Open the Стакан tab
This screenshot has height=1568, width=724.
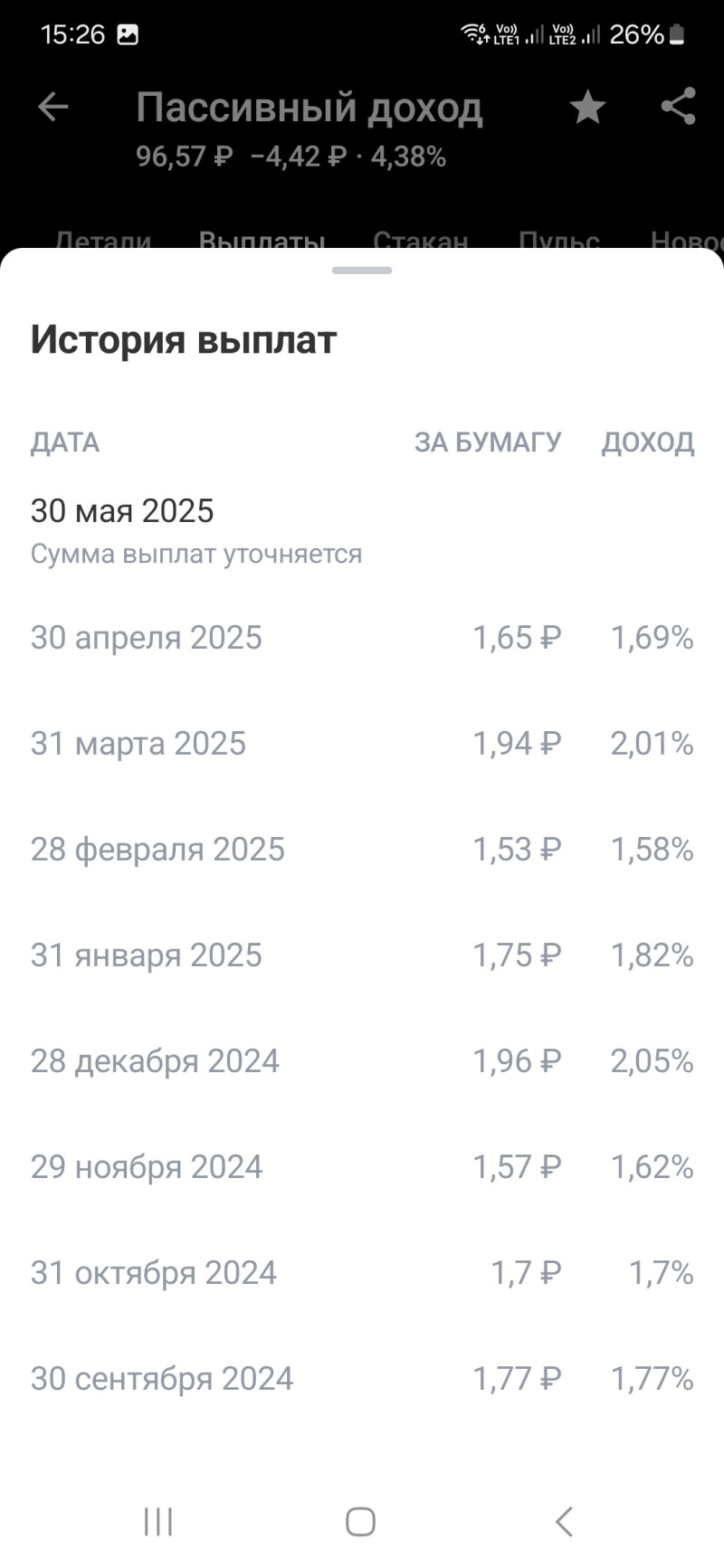tap(420, 240)
